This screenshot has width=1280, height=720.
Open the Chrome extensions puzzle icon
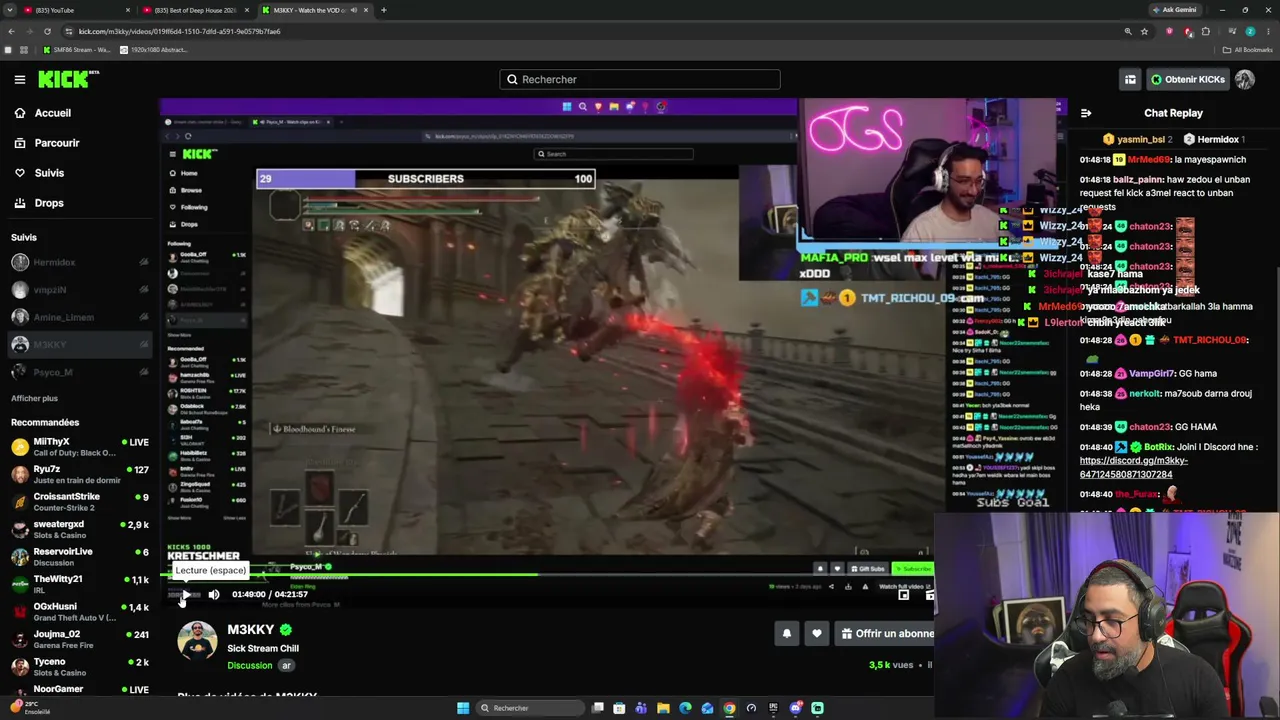(x=1206, y=31)
